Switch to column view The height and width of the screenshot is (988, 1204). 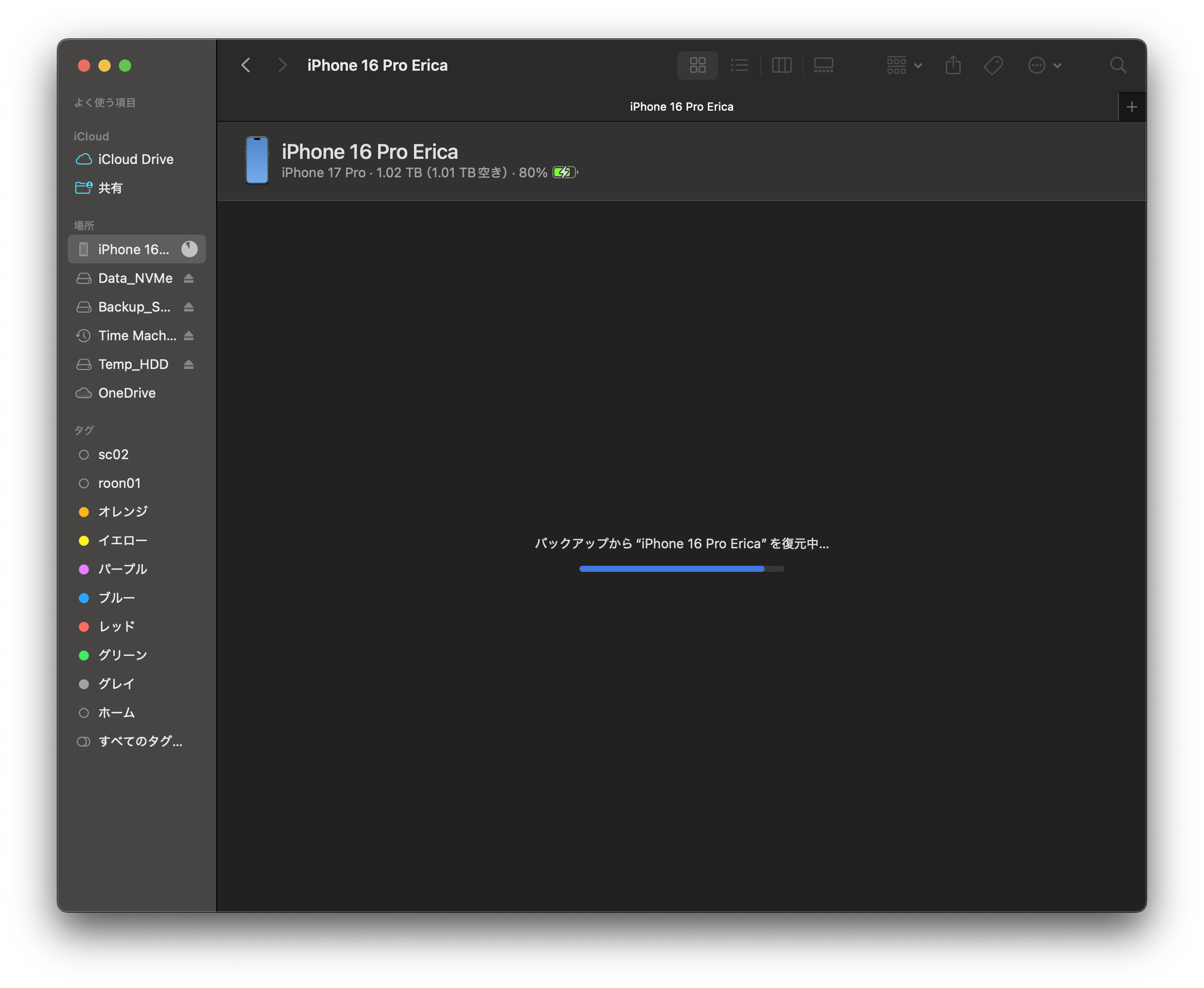pyautogui.click(x=781, y=66)
